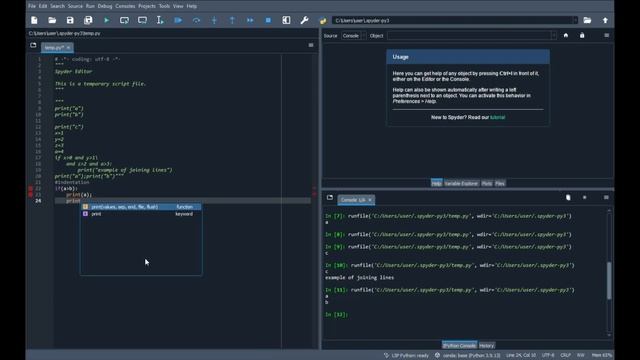Open the File menu
Image resolution: width=640 pixels, height=360 pixels.
tap(32, 6)
